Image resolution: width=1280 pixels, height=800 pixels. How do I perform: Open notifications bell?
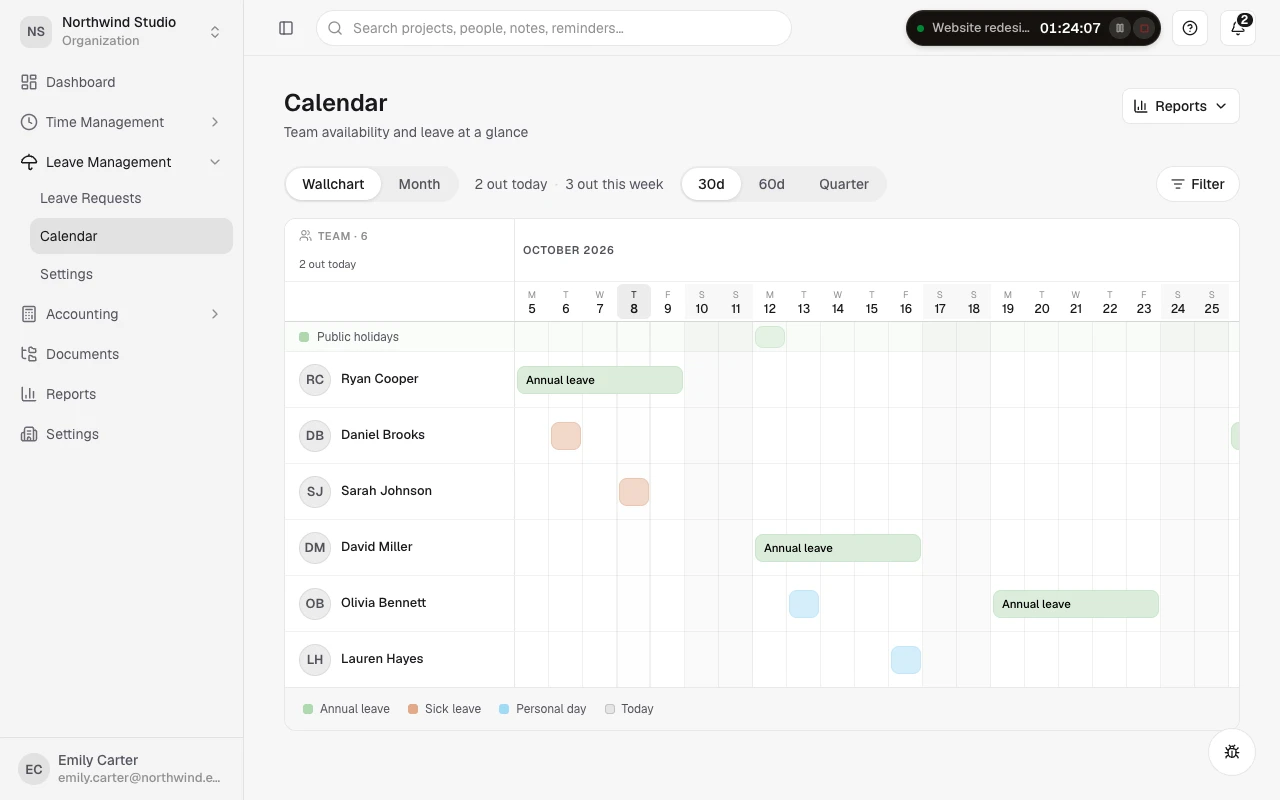pos(1238,28)
